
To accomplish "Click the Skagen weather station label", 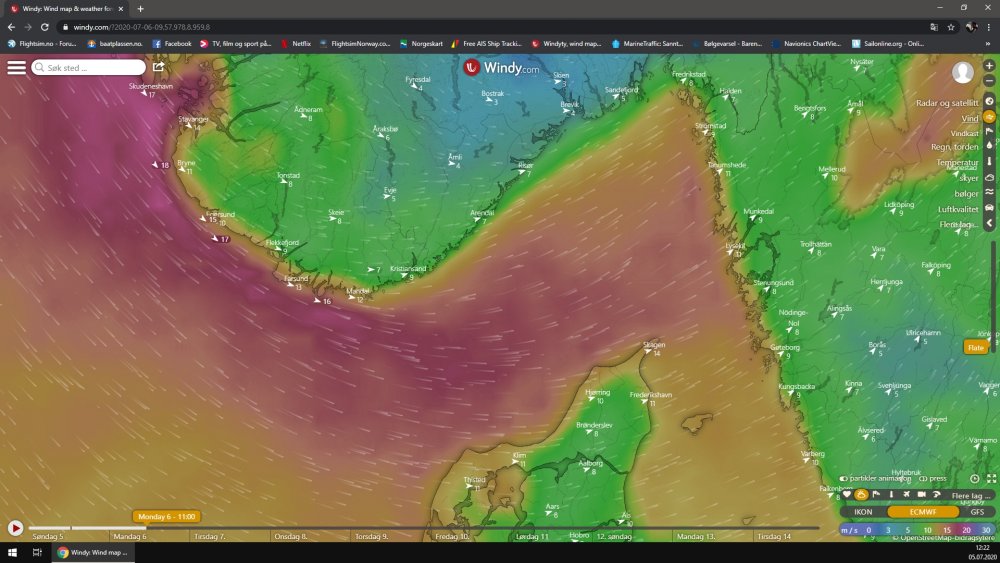I will coord(654,345).
